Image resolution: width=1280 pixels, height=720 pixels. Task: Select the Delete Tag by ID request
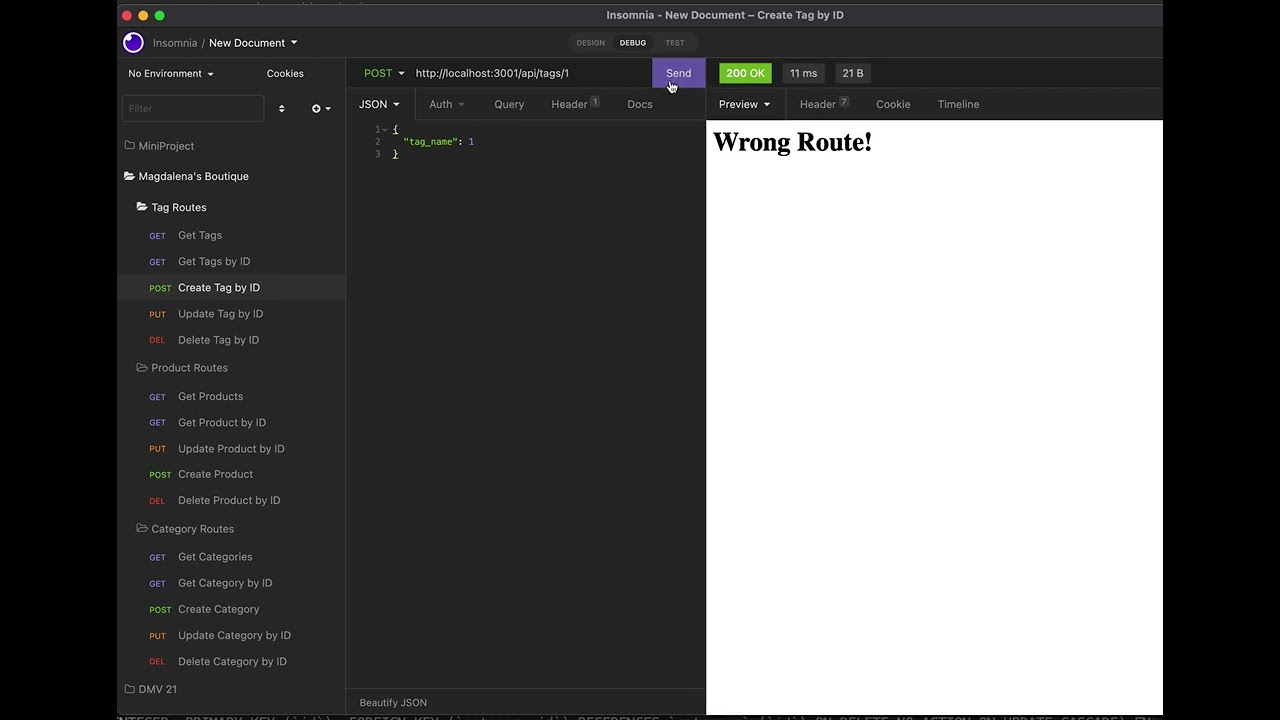pyautogui.click(x=231, y=340)
